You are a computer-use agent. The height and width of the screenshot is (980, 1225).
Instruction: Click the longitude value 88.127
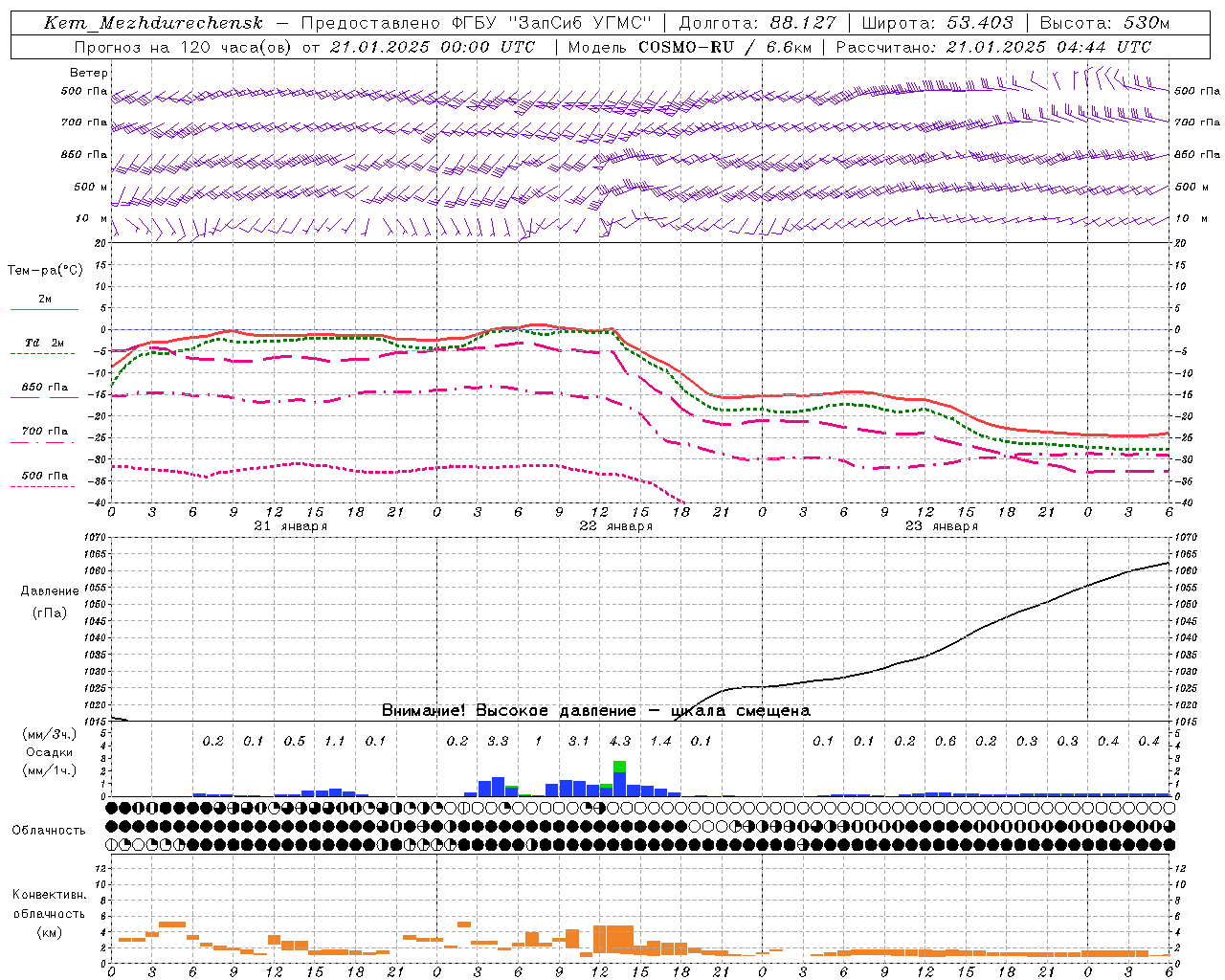point(804,23)
